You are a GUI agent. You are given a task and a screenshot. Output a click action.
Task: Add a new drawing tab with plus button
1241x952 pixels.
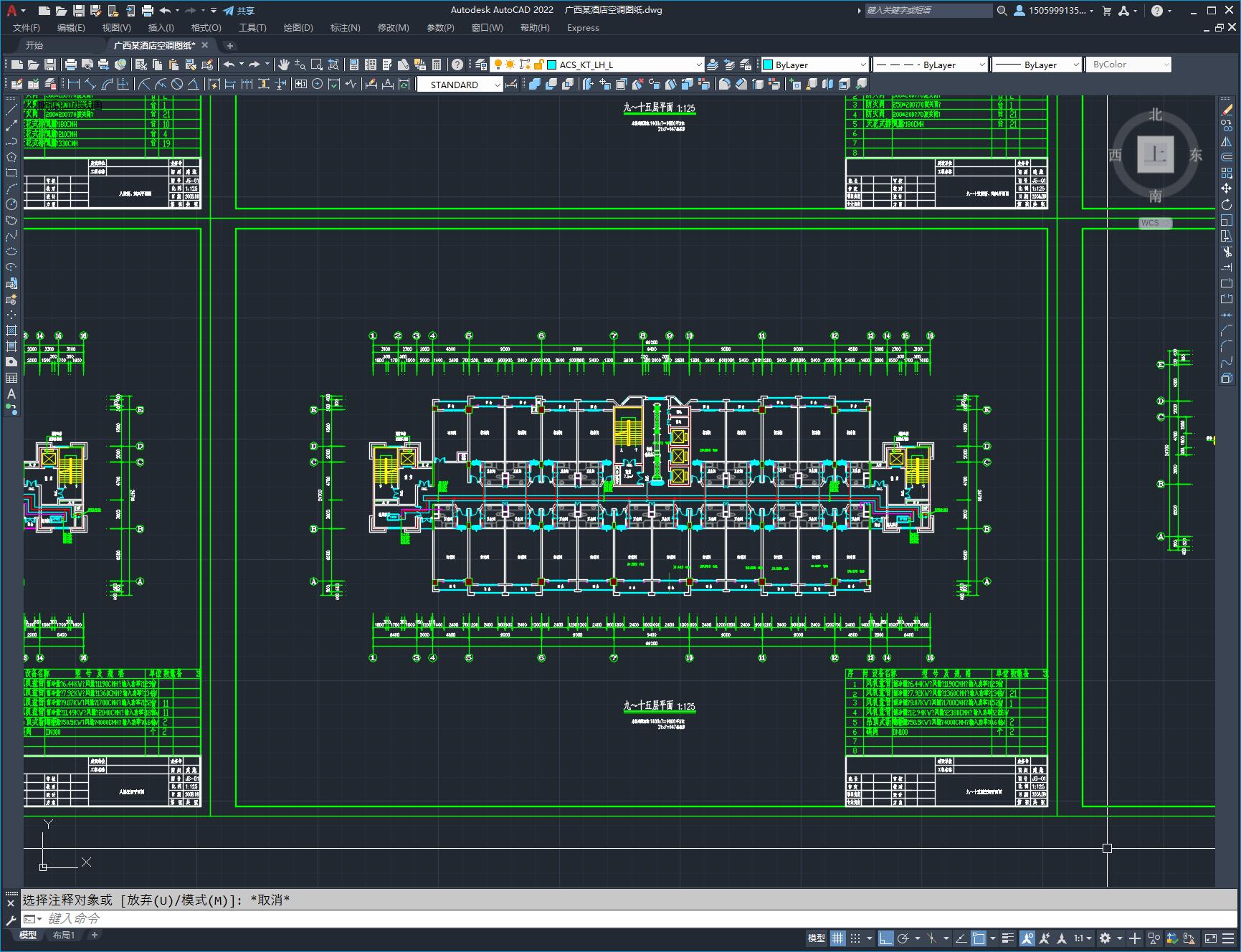tap(229, 46)
